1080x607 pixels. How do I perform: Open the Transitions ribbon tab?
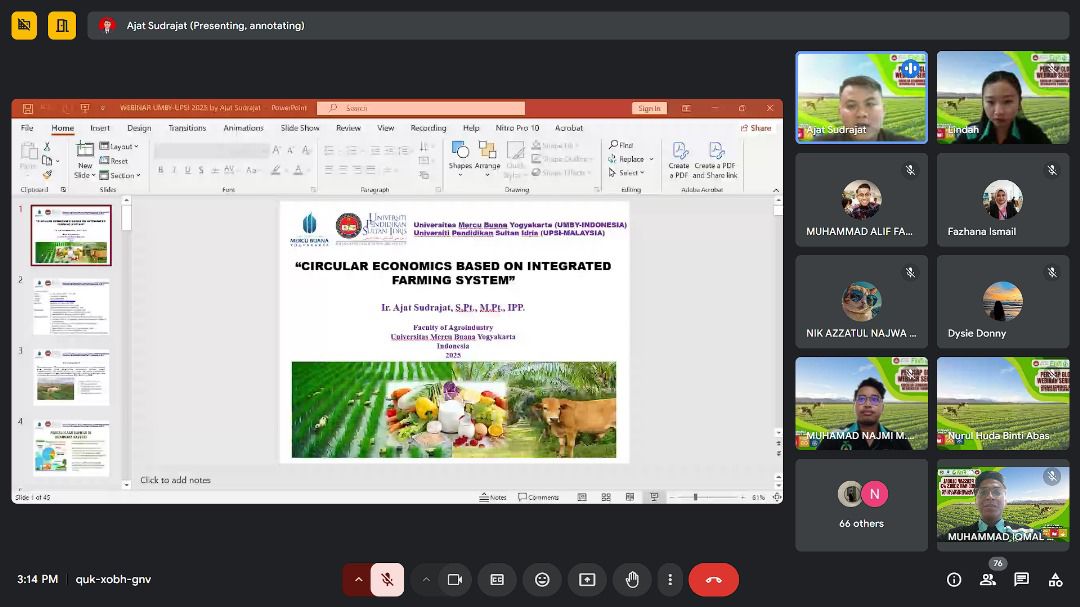[x=187, y=128]
